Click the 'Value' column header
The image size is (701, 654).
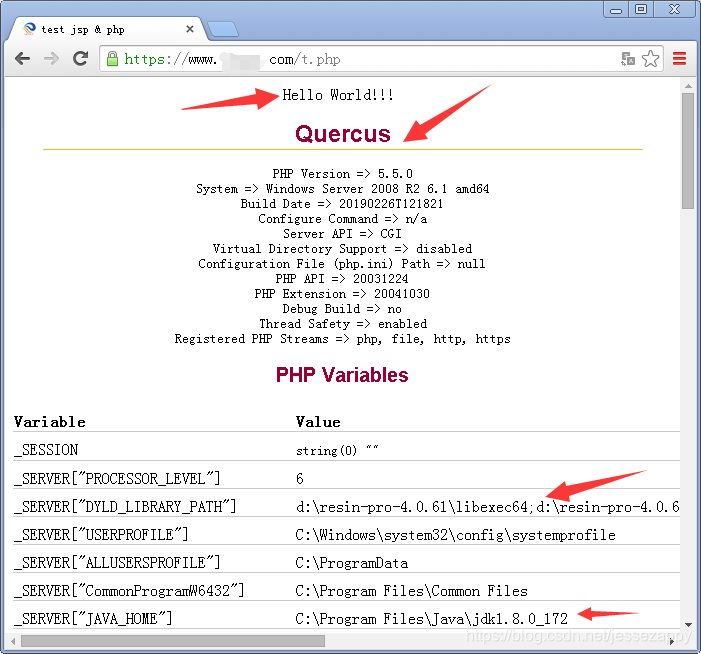point(318,422)
